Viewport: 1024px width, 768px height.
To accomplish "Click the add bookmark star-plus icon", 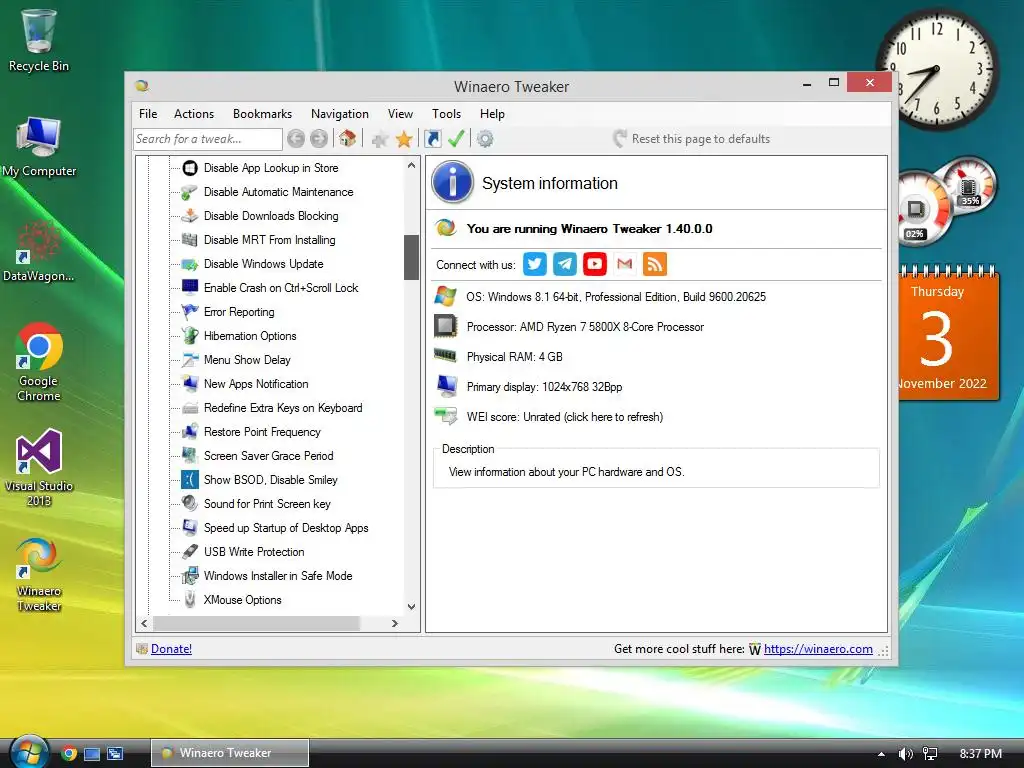I will click(x=380, y=139).
